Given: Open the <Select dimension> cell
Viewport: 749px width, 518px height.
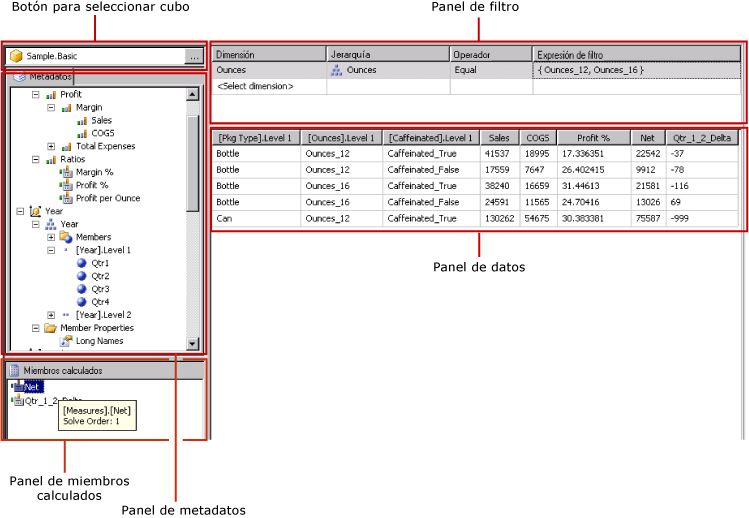Looking at the screenshot, I should [269, 86].
